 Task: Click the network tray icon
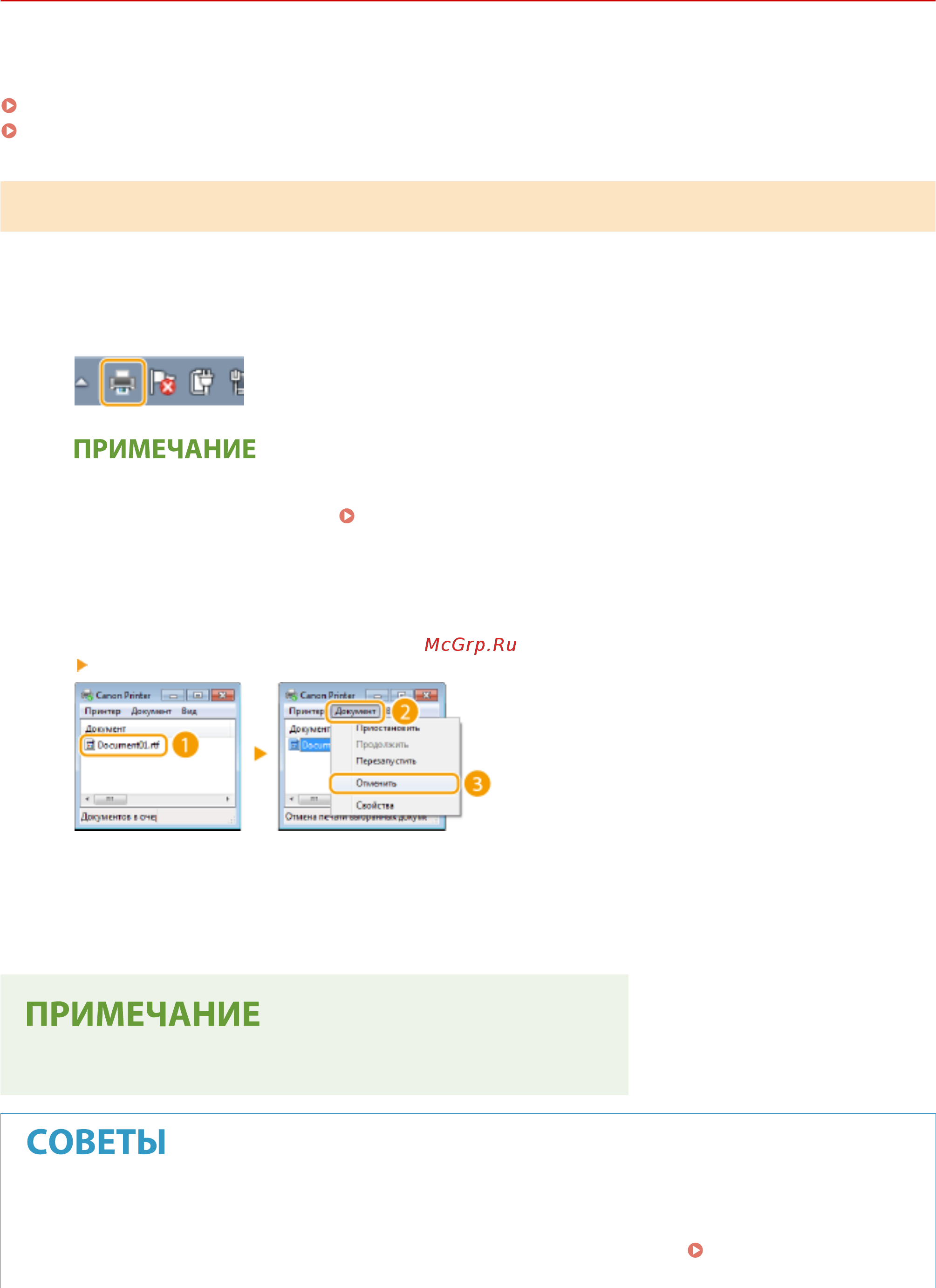[238, 382]
